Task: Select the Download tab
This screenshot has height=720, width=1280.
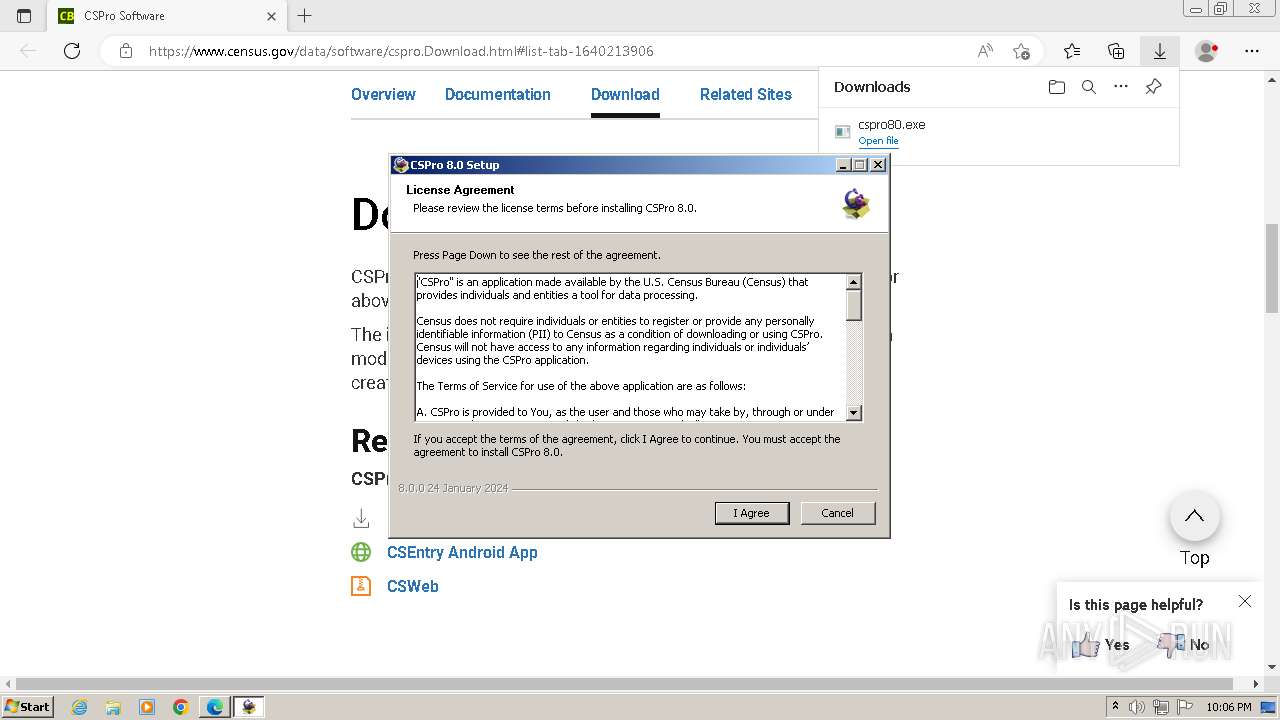Action: pyautogui.click(x=625, y=94)
